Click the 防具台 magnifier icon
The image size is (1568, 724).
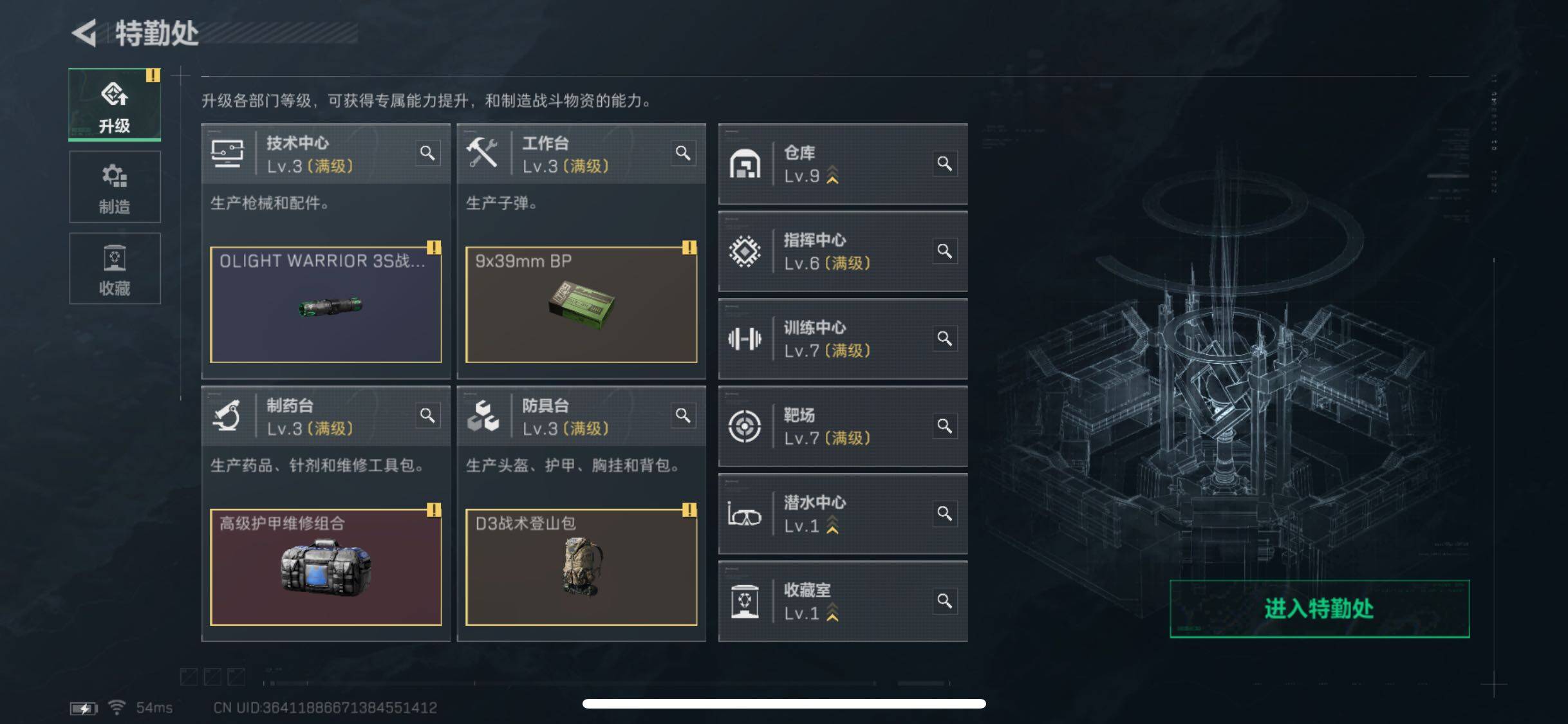point(683,416)
